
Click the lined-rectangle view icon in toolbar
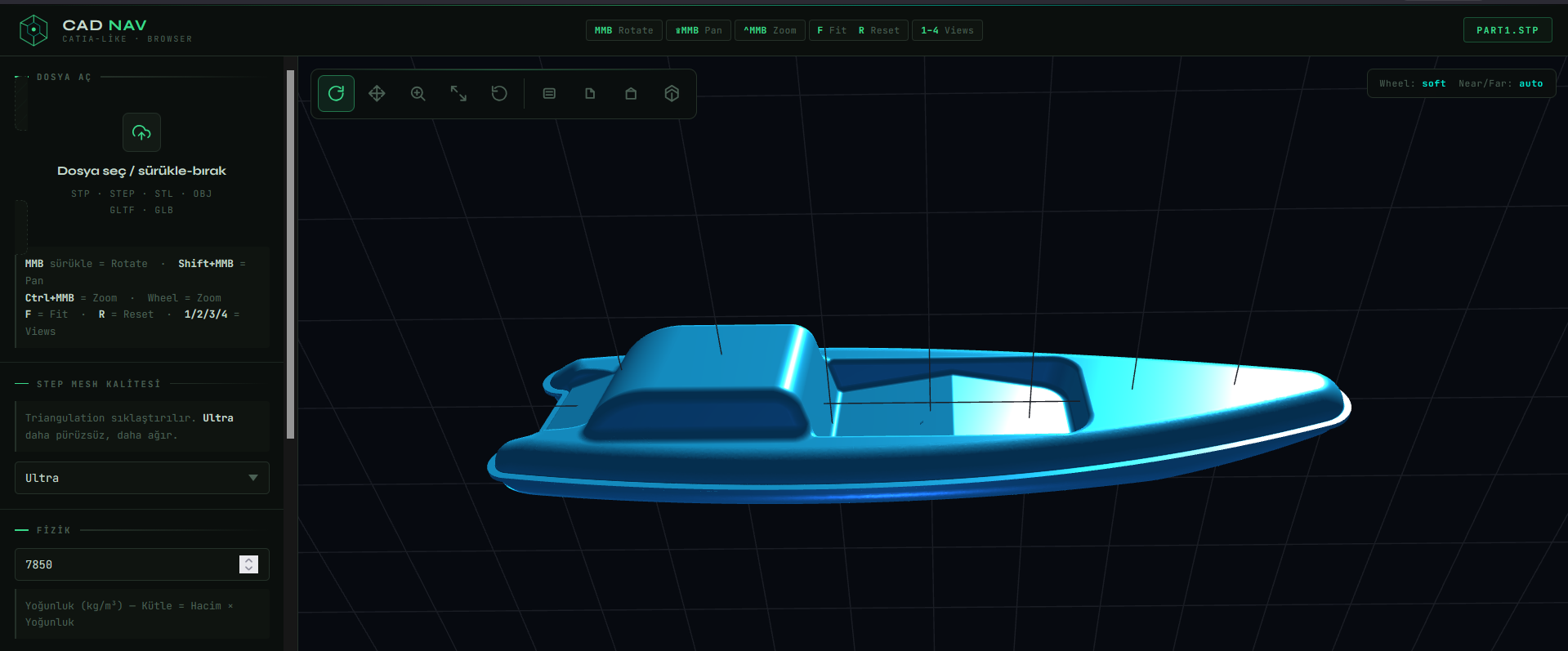point(549,94)
